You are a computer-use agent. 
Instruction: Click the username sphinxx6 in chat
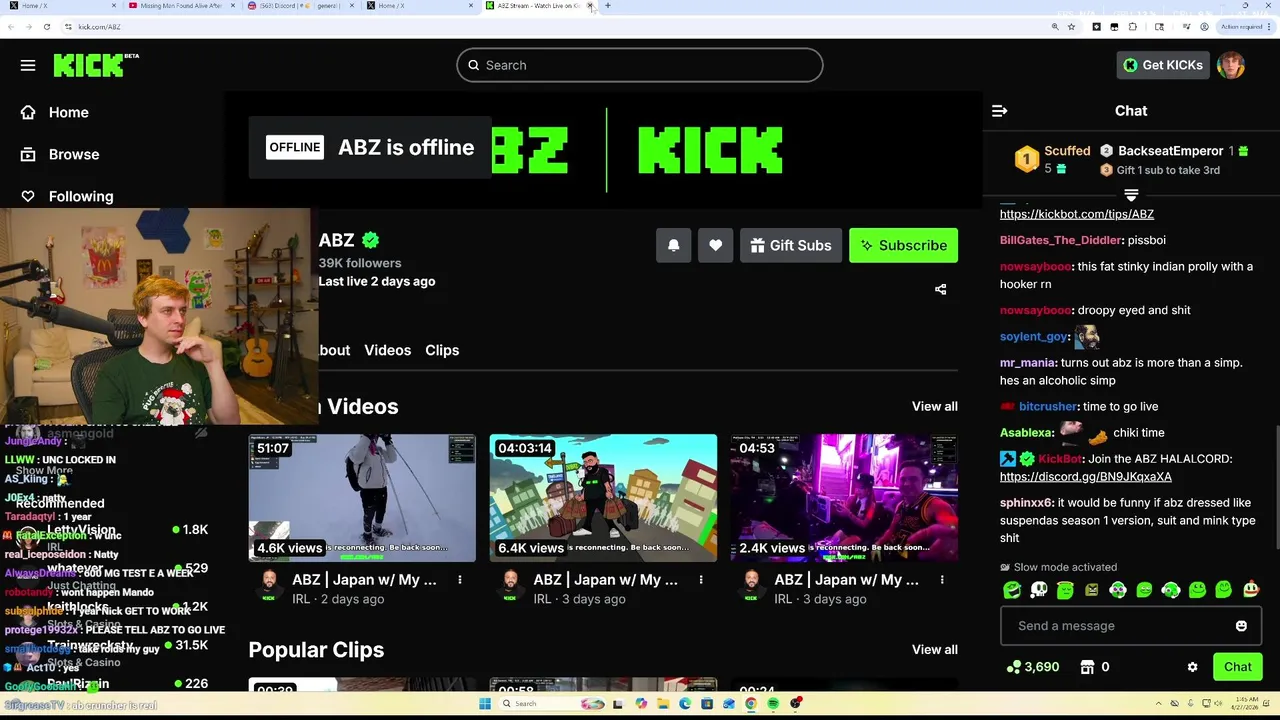click(1027, 503)
